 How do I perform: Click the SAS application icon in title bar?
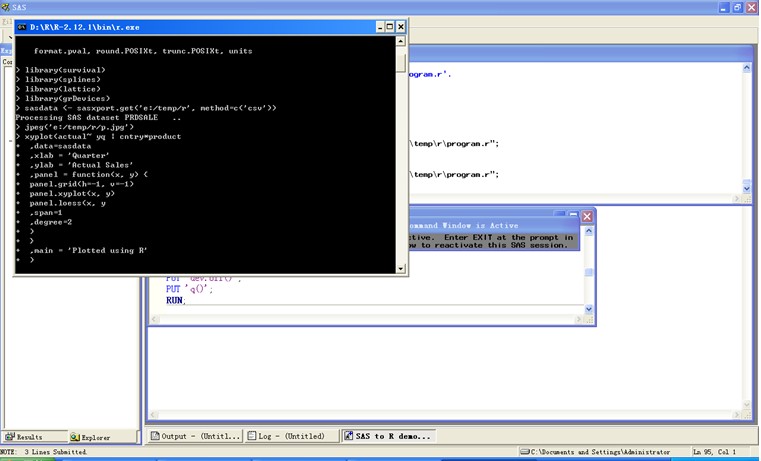click(6, 6)
